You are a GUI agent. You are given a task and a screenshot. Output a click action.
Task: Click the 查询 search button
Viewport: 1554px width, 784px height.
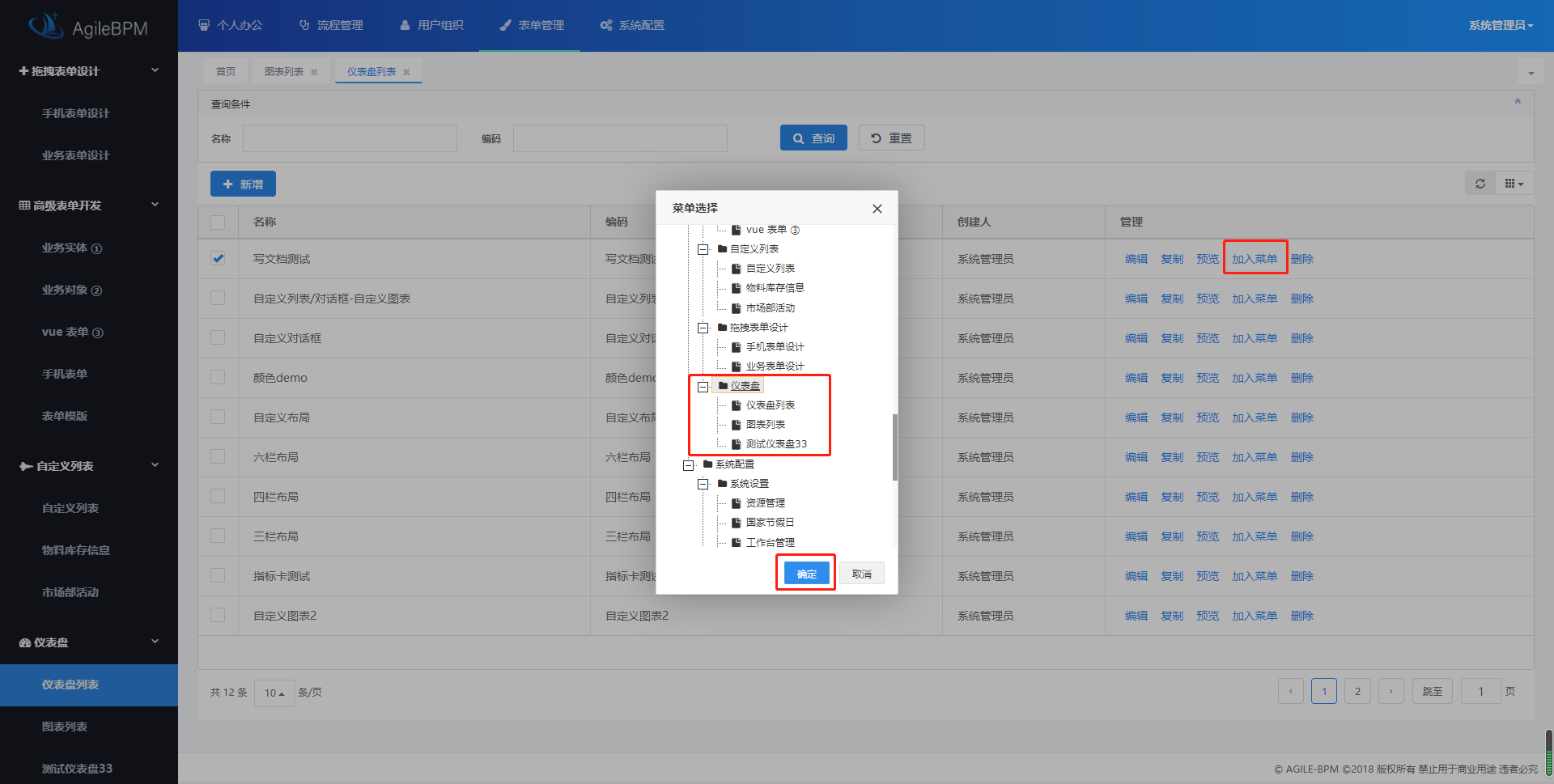tap(813, 138)
